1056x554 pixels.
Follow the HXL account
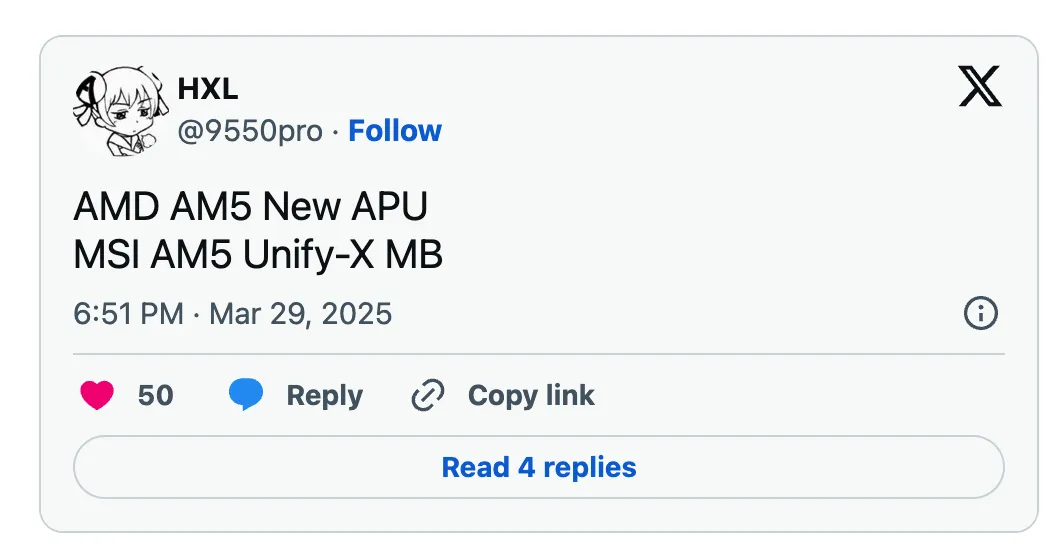coord(395,131)
